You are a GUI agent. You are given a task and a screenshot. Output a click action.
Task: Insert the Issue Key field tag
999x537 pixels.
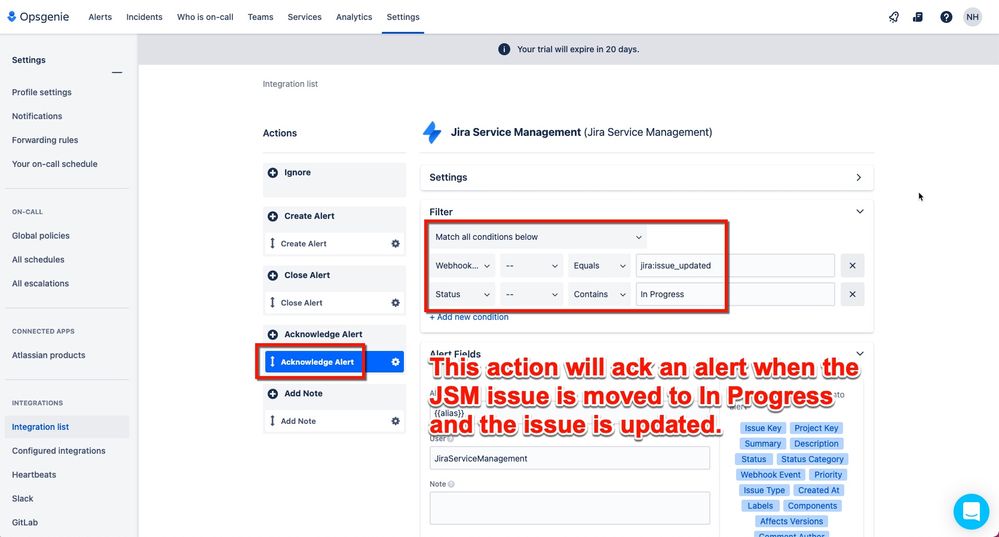coord(763,428)
